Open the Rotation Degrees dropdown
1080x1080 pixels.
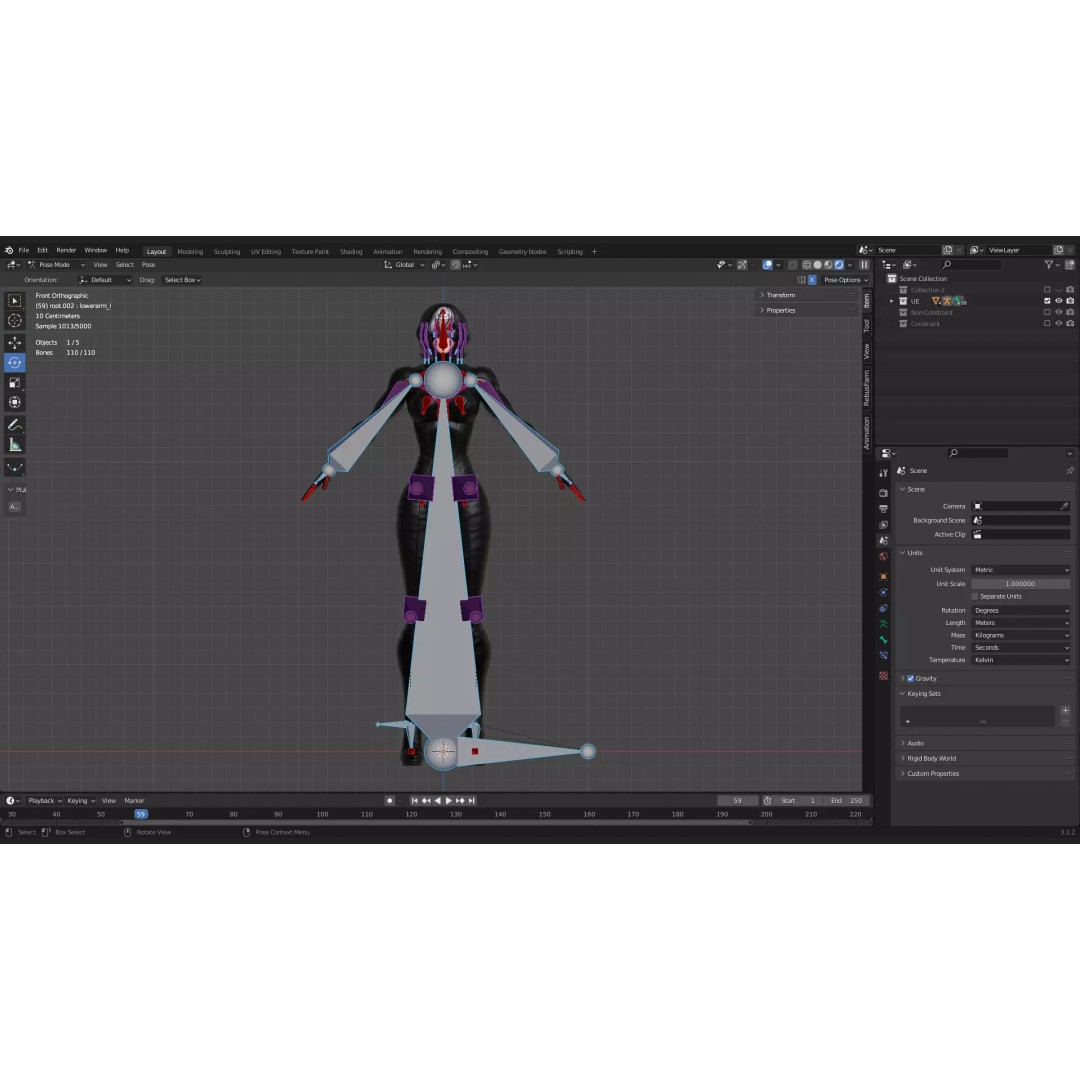click(1021, 611)
